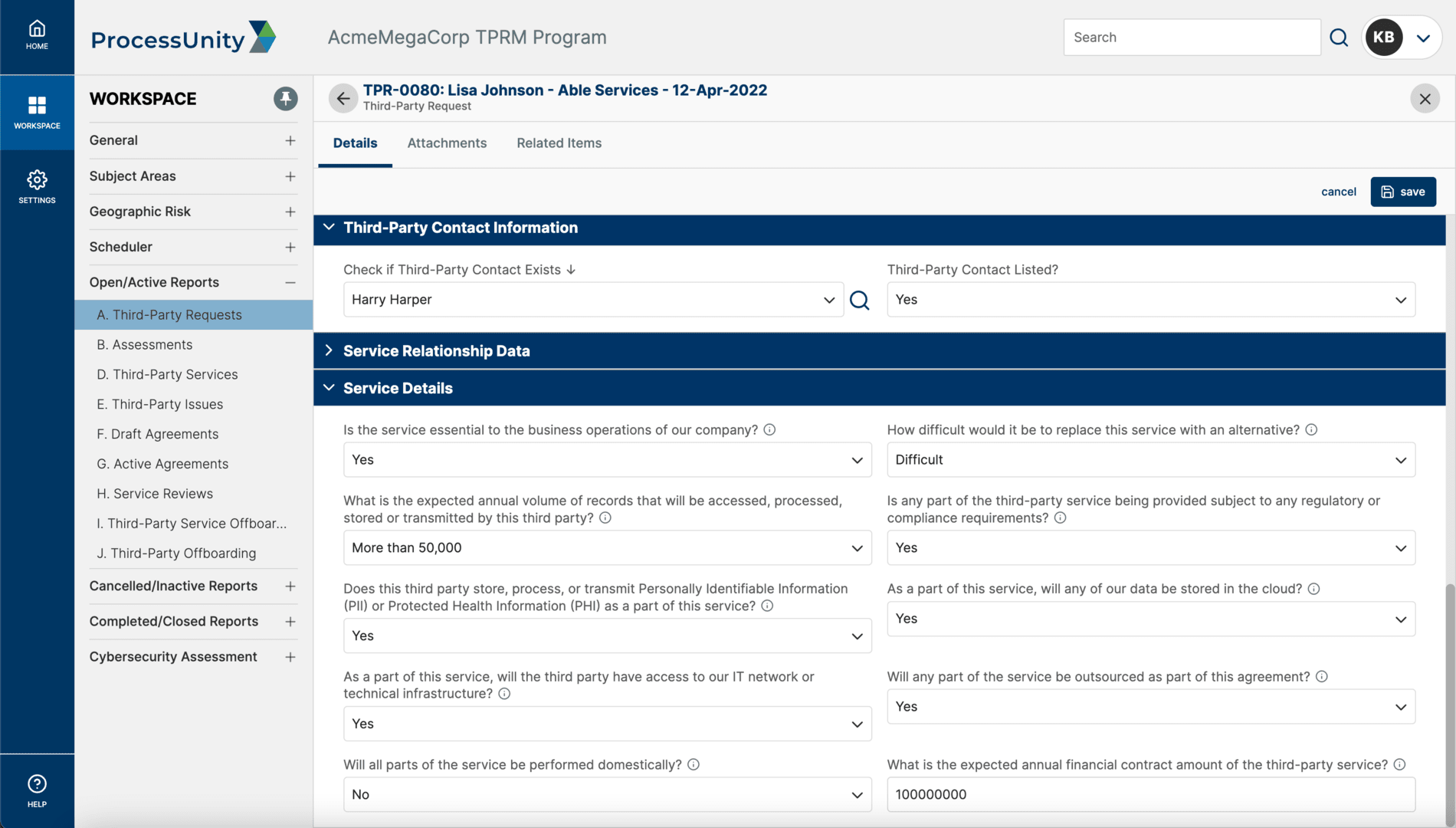Expand the Geographic Risk section
The image size is (1456, 828).
(x=290, y=212)
